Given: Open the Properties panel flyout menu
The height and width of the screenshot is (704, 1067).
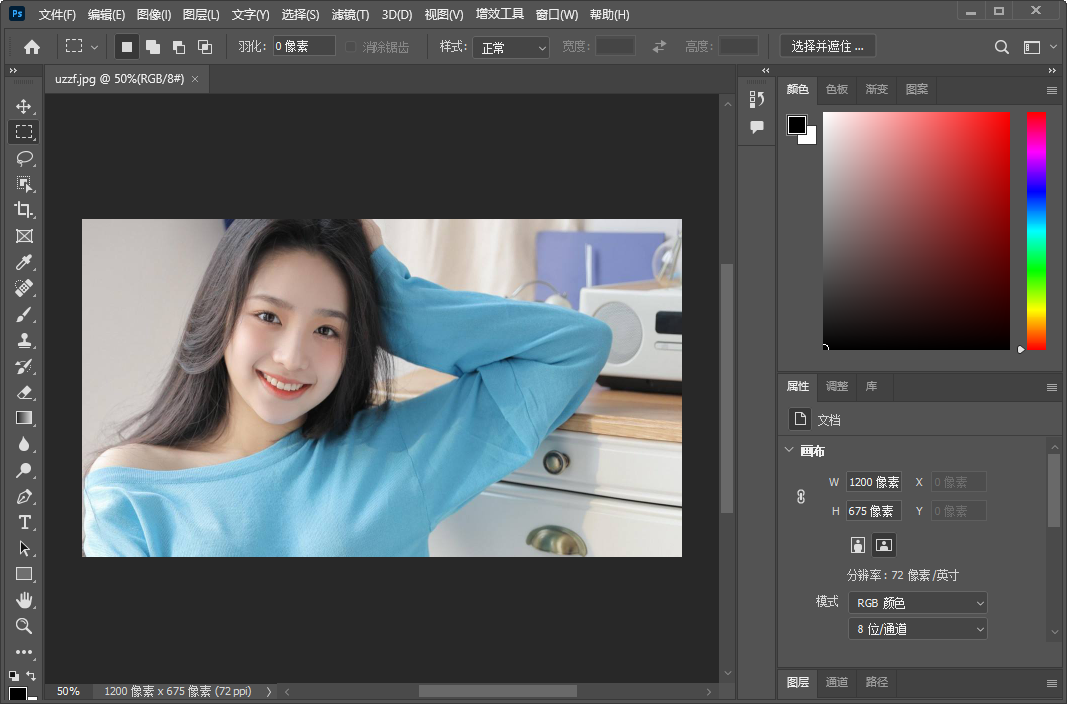Looking at the screenshot, I should coord(1051,387).
